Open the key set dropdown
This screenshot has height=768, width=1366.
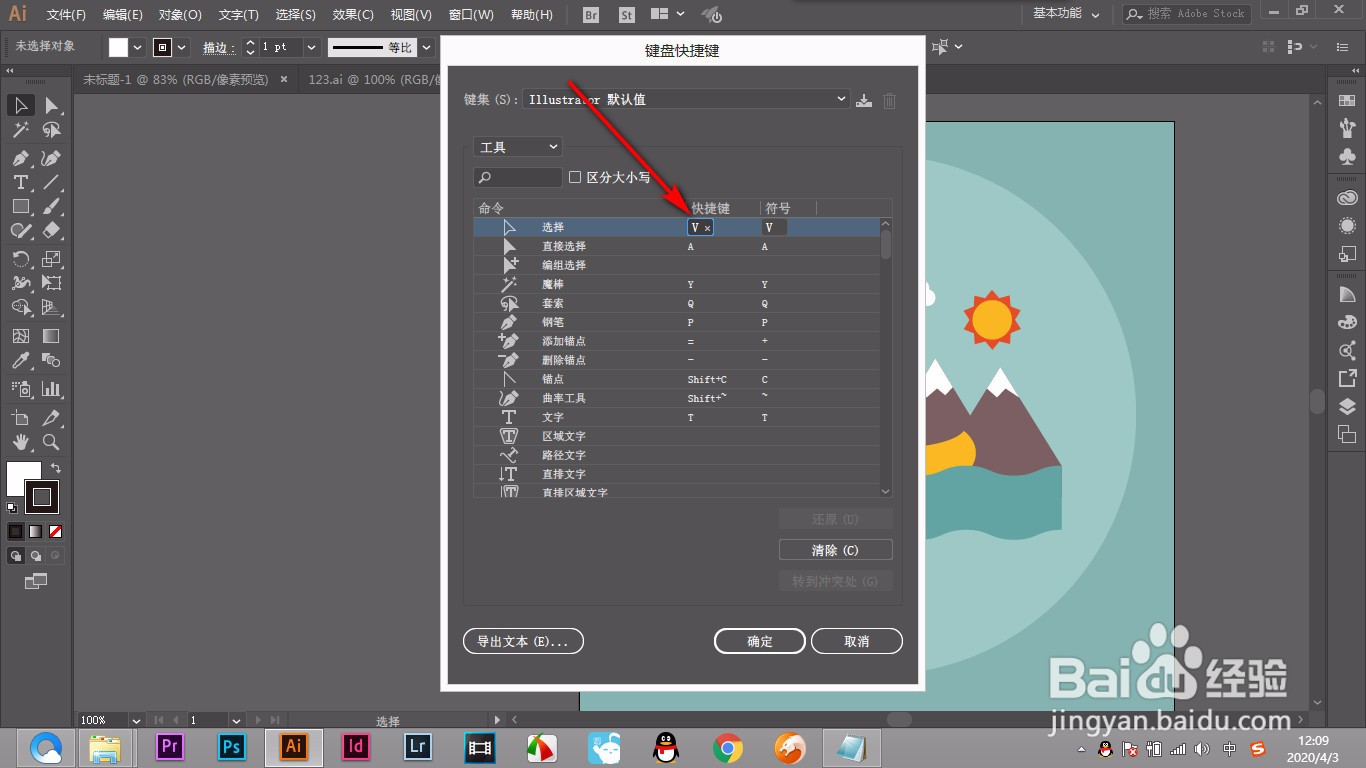686,100
